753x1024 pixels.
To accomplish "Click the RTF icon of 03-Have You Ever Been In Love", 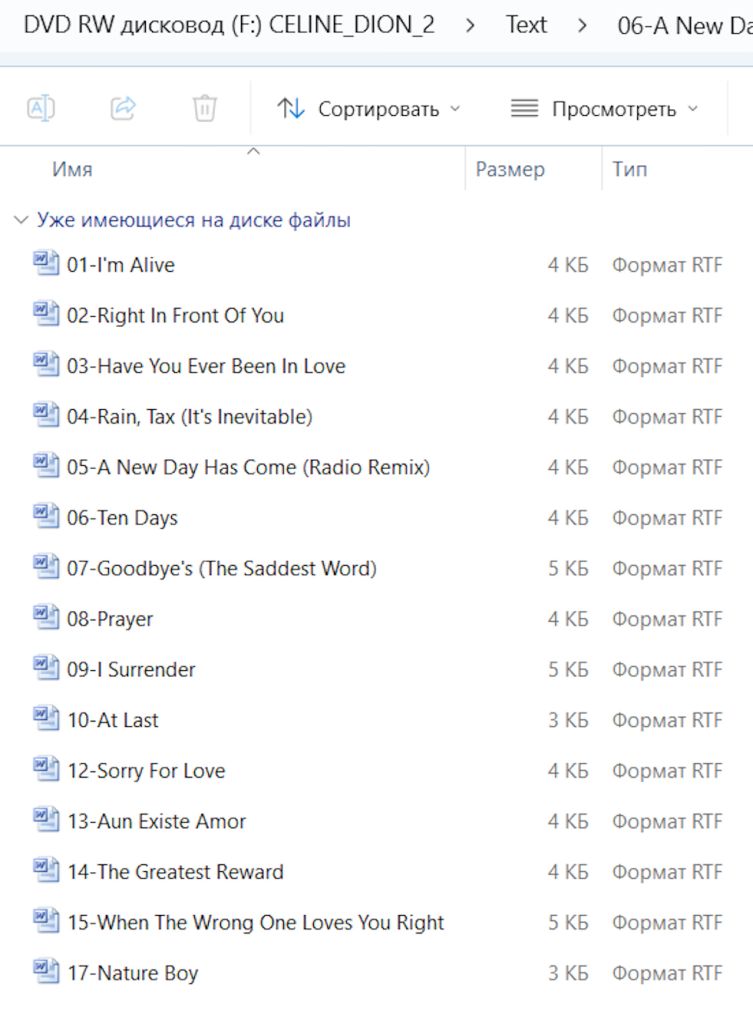I will click(x=46, y=364).
